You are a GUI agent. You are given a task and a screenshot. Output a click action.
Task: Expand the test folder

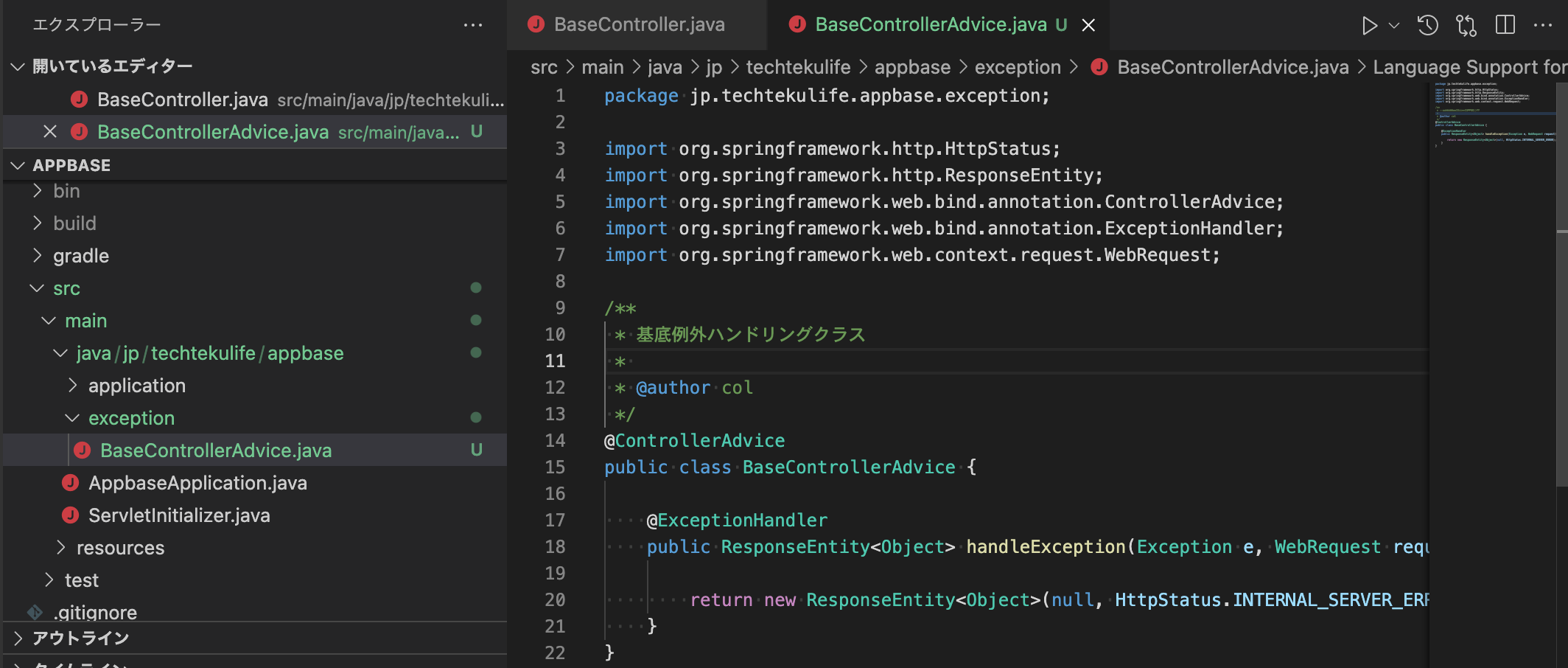click(x=255, y=580)
